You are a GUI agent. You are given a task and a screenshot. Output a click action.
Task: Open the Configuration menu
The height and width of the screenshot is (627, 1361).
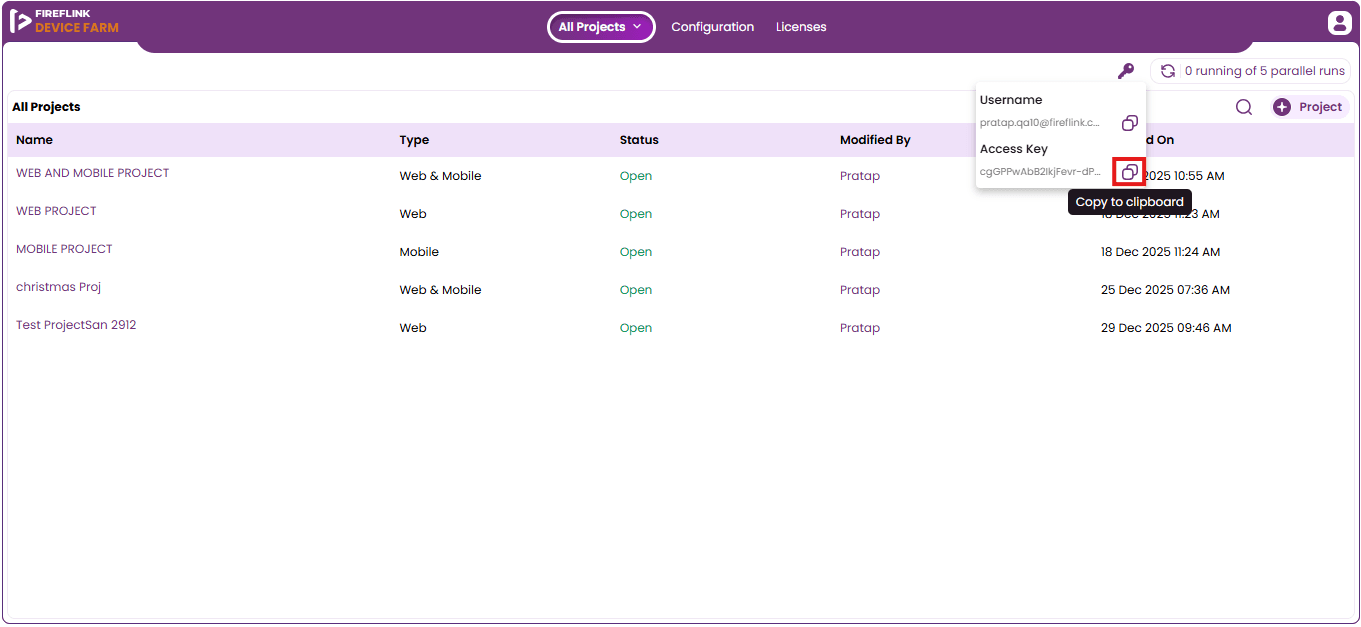pyautogui.click(x=712, y=27)
